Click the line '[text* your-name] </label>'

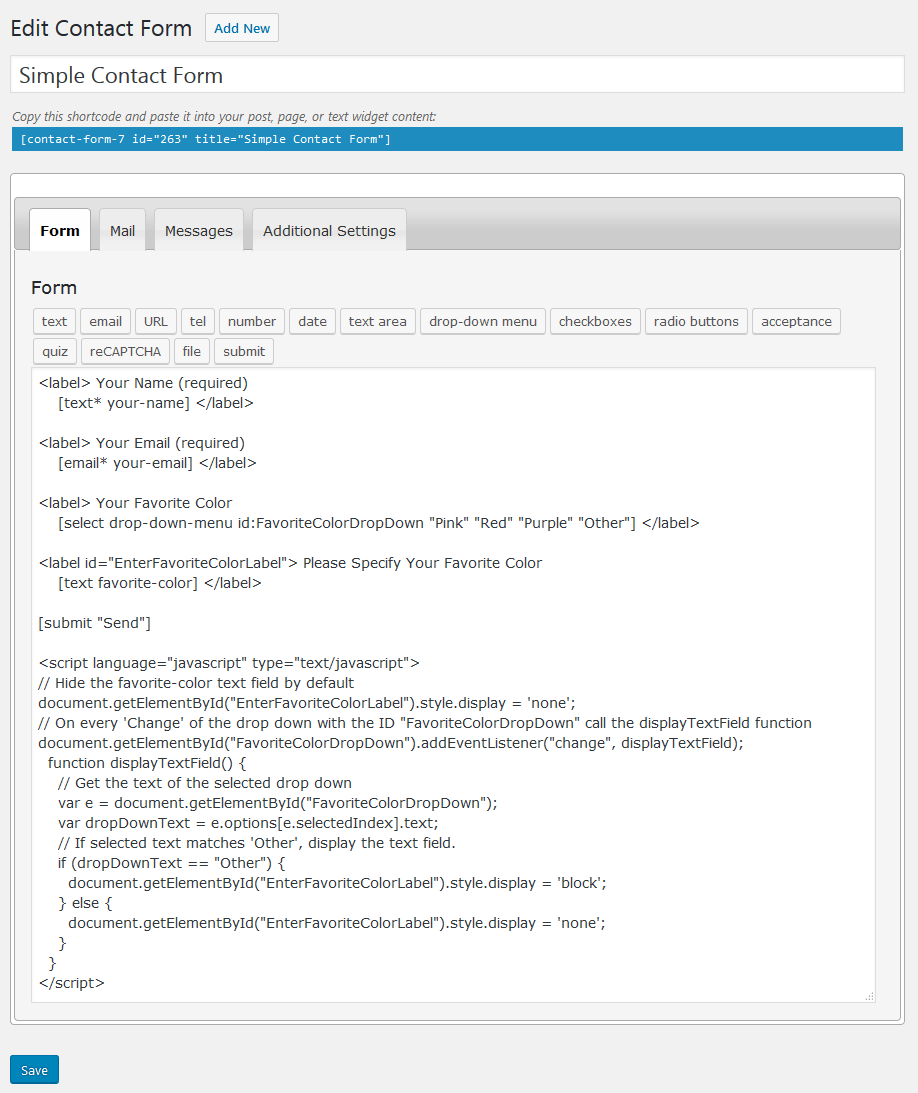tap(155, 403)
